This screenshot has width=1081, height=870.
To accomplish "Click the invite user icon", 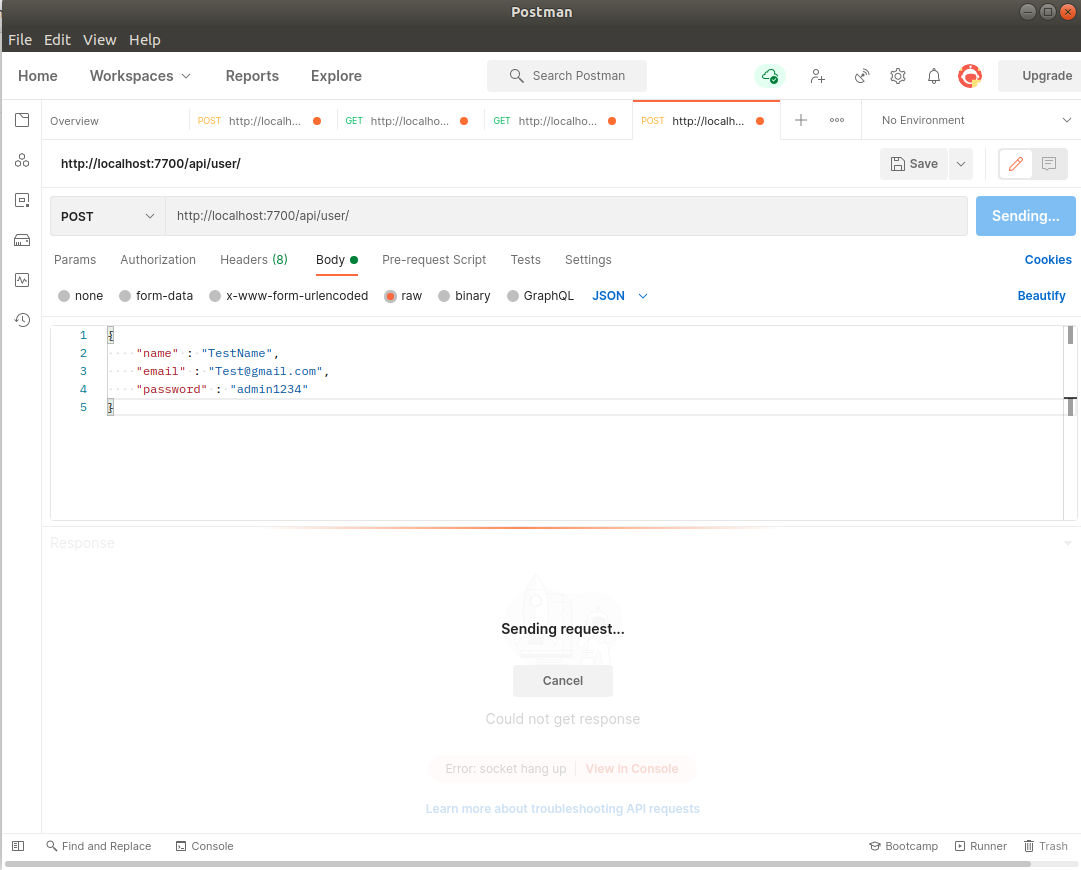I will (818, 76).
